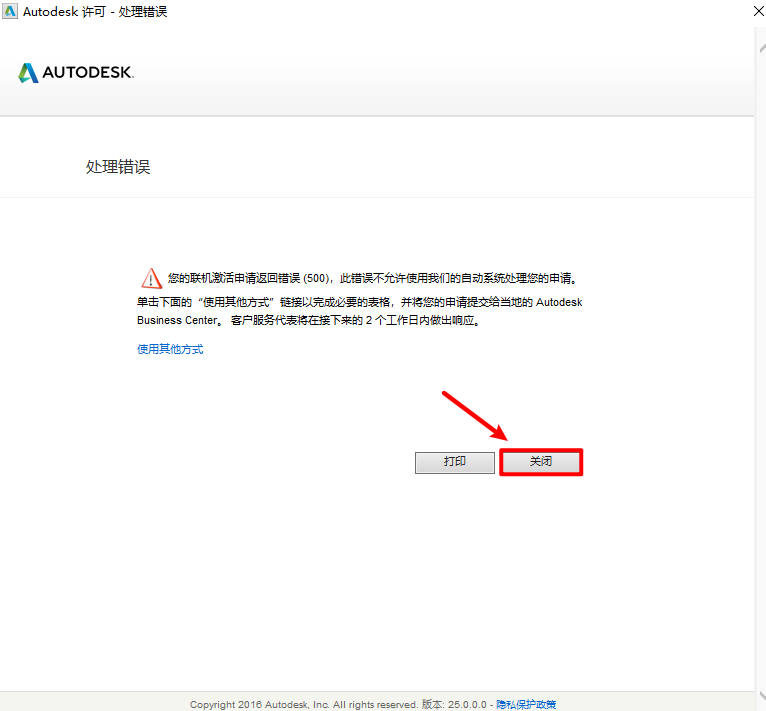Click the Autodesk 'A' logo mark in the header
This screenshot has width=766, height=711.
pos(28,73)
